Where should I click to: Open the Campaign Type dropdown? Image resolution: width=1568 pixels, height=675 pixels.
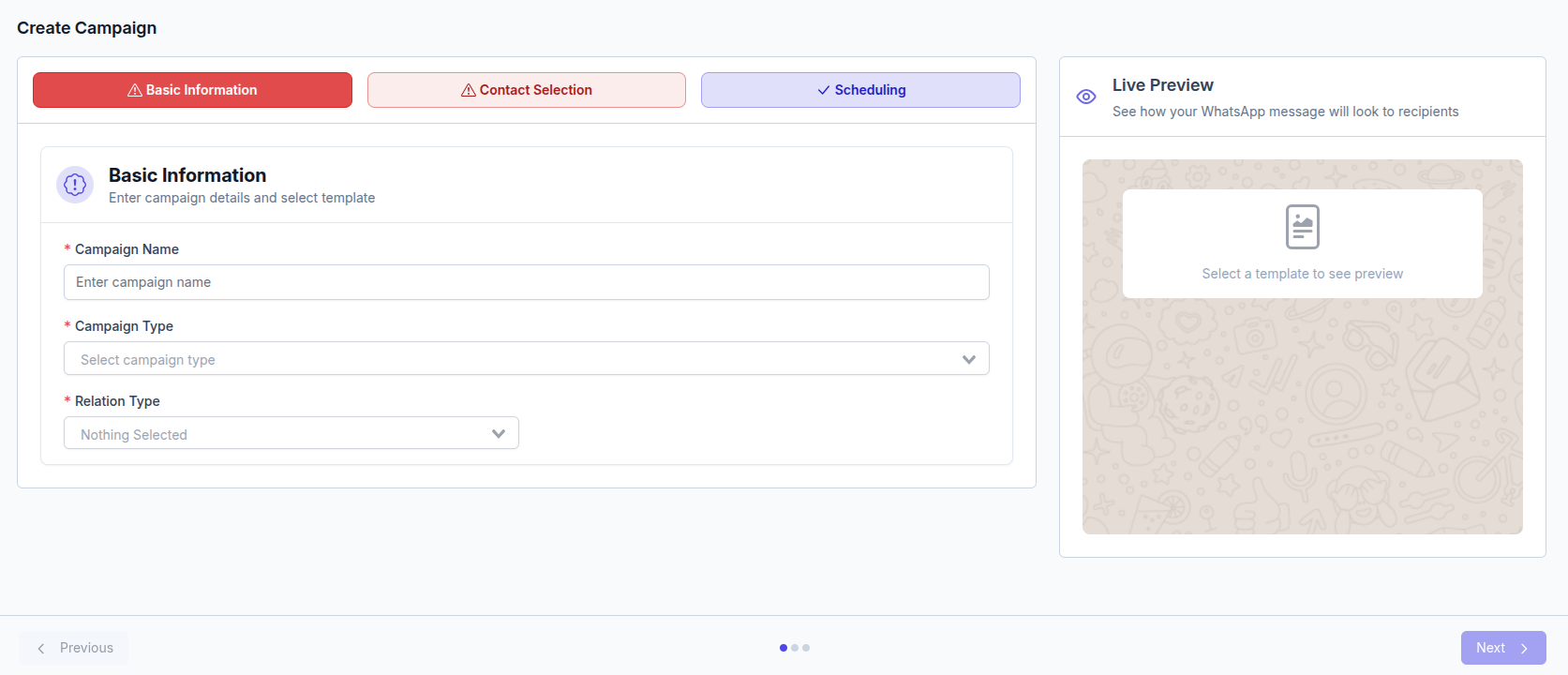pyautogui.click(x=527, y=358)
